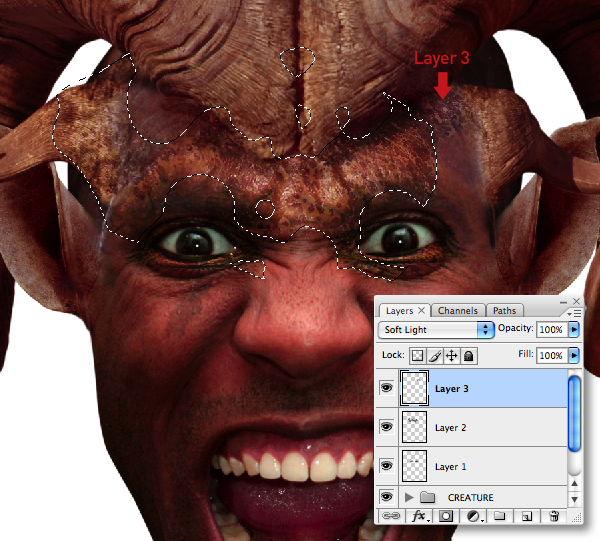Switch to the Channels tab

coord(458,311)
